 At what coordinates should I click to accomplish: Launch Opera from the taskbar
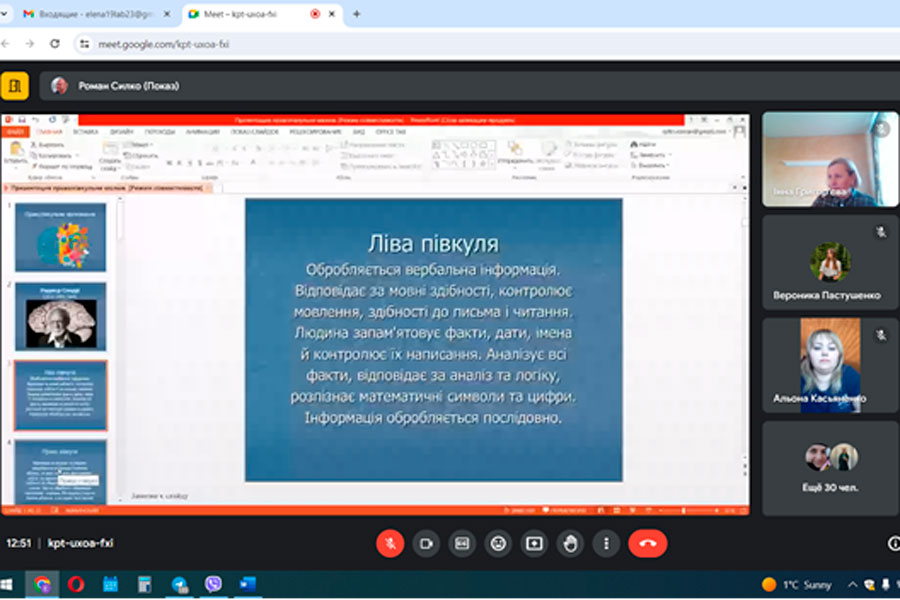(76, 584)
